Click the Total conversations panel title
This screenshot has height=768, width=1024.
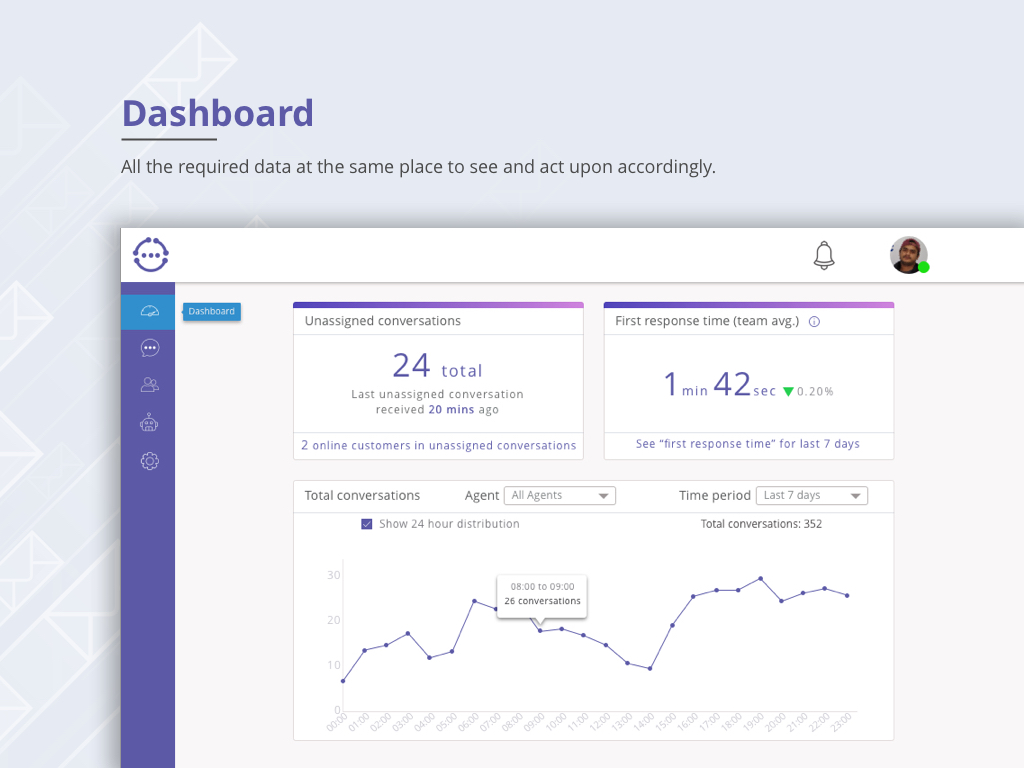(362, 496)
